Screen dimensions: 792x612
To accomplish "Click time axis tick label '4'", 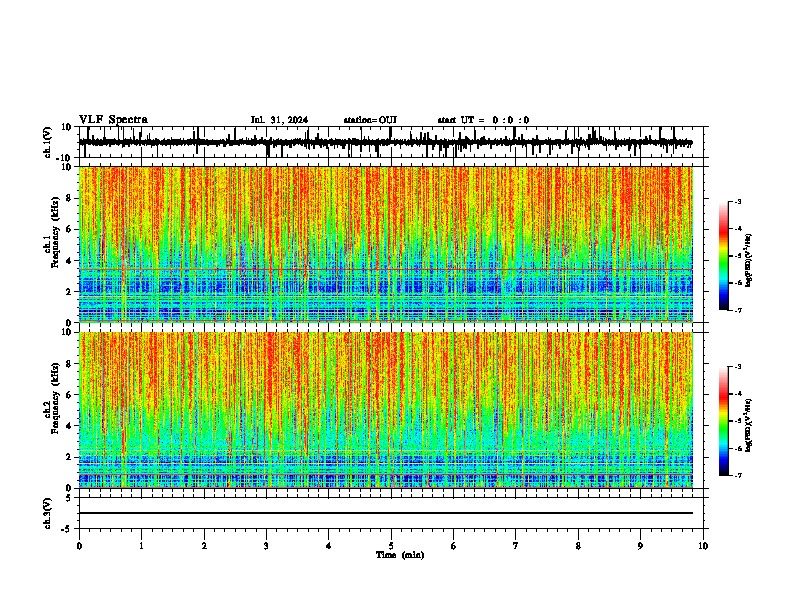I will (x=329, y=546).
